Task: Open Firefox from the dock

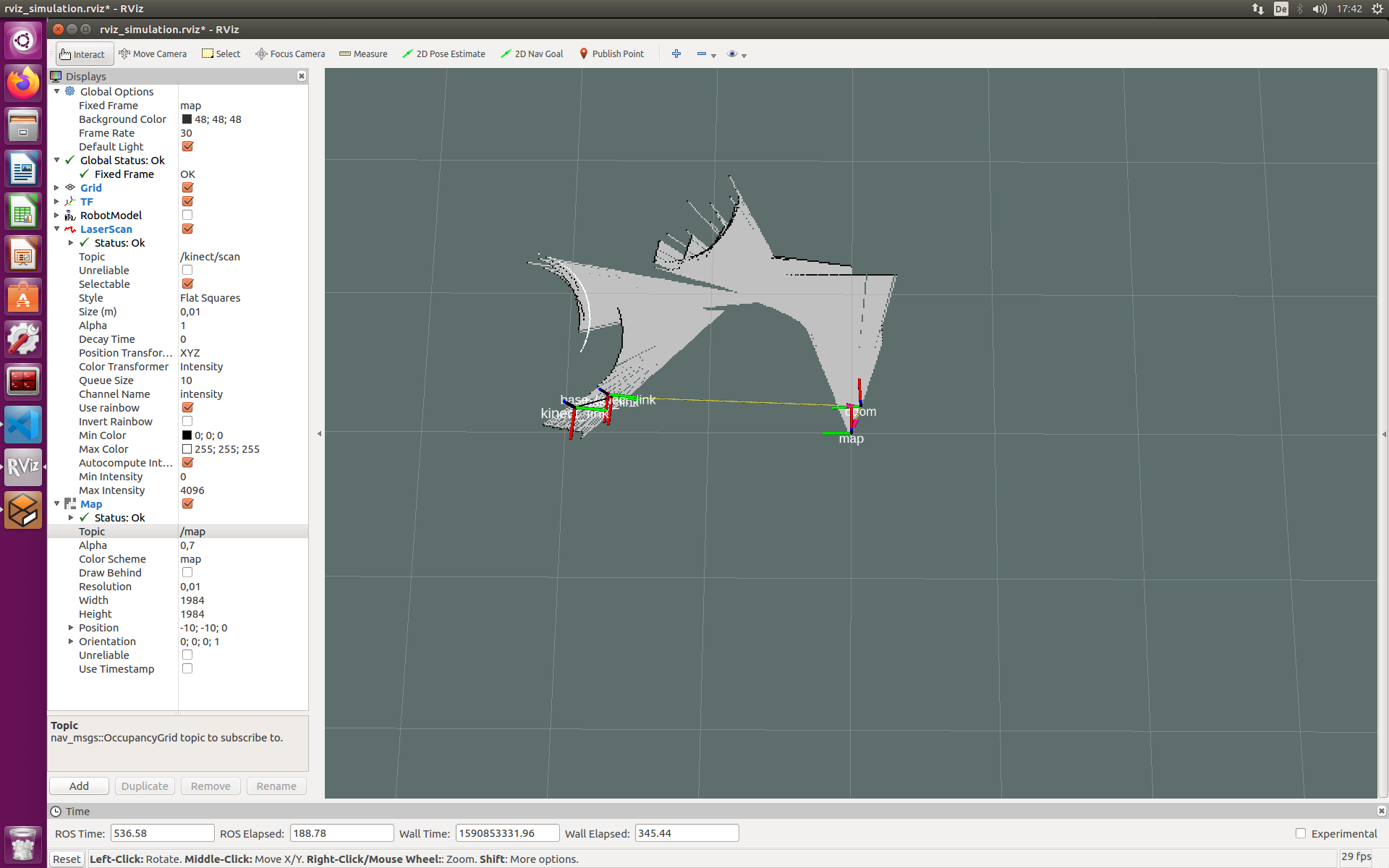Action: (x=23, y=83)
